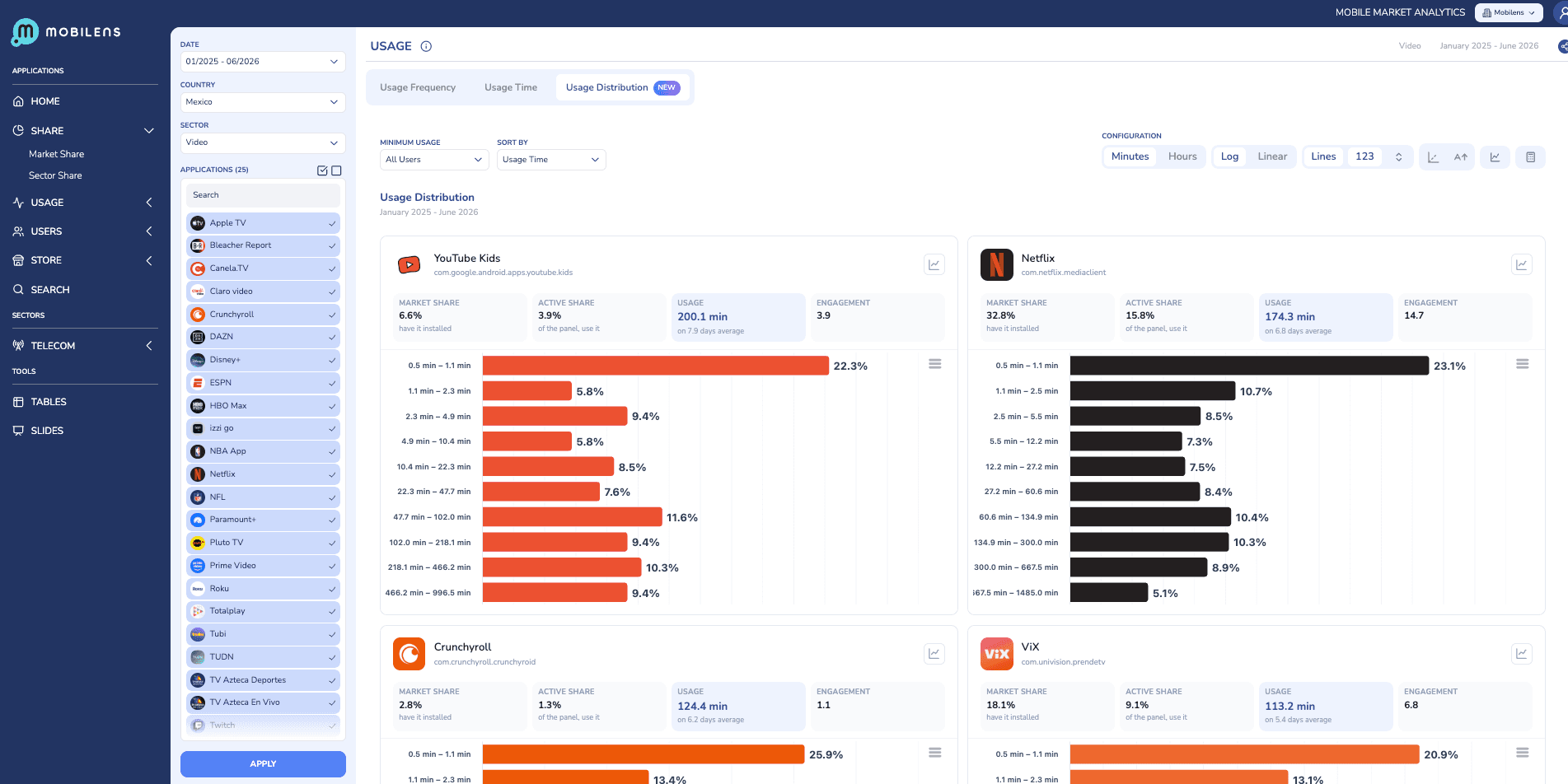Click the share icon below the profile
Image resolution: width=1568 pixels, height=784 pixels.
tap(1563, 47)
